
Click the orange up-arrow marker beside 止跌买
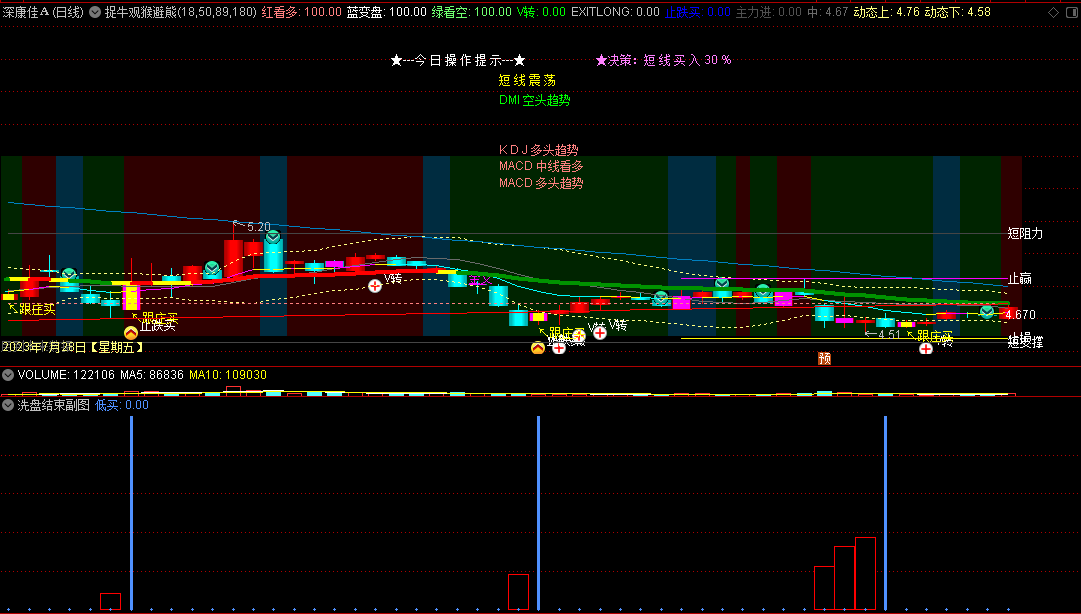click(x=130, y=333)
